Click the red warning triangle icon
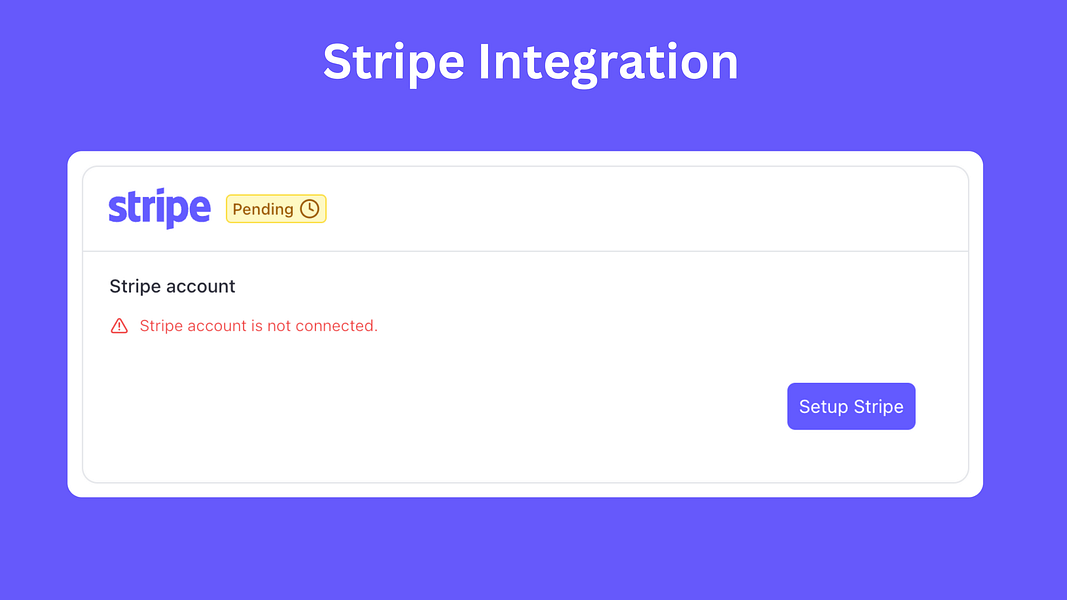 (119, 326)
